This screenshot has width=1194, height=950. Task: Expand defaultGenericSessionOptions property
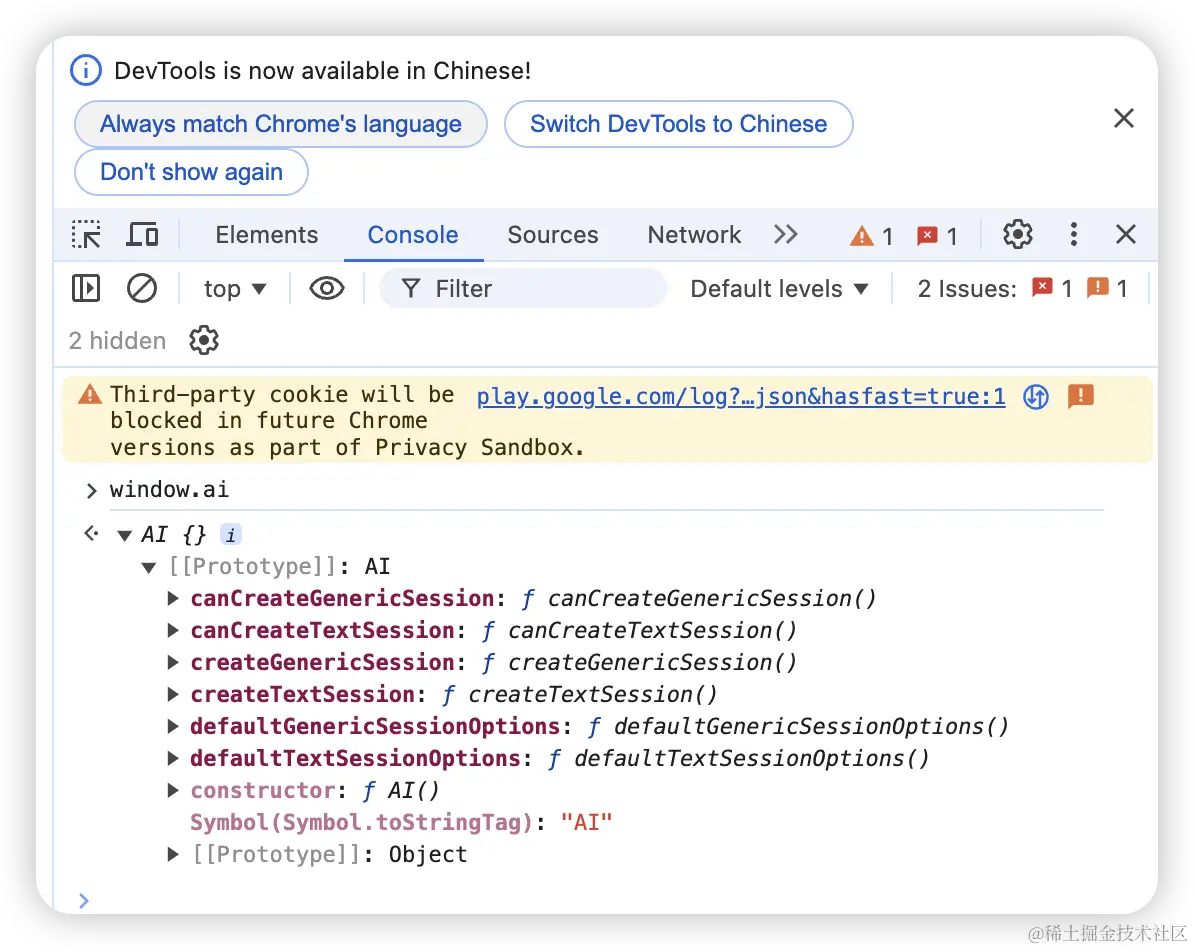click(x=174, y=726)
